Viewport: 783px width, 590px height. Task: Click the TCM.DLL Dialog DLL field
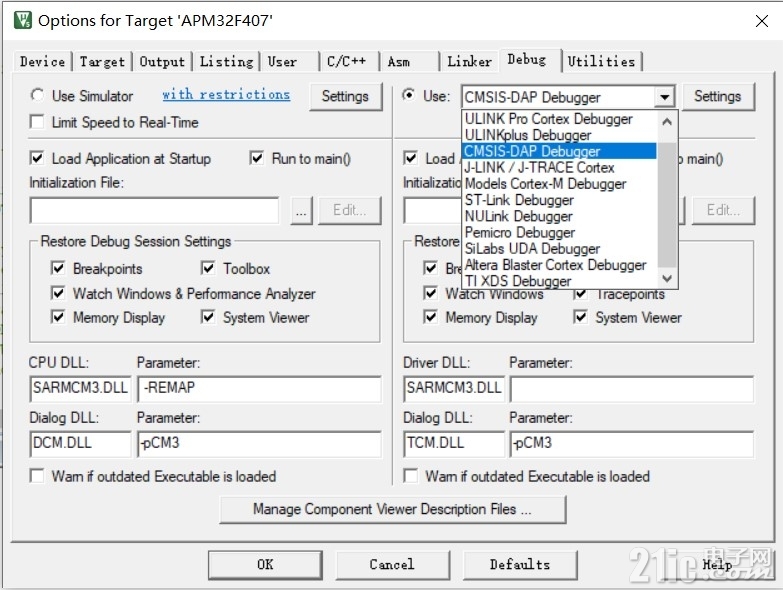pyautogui.click(x=454, y=443)
